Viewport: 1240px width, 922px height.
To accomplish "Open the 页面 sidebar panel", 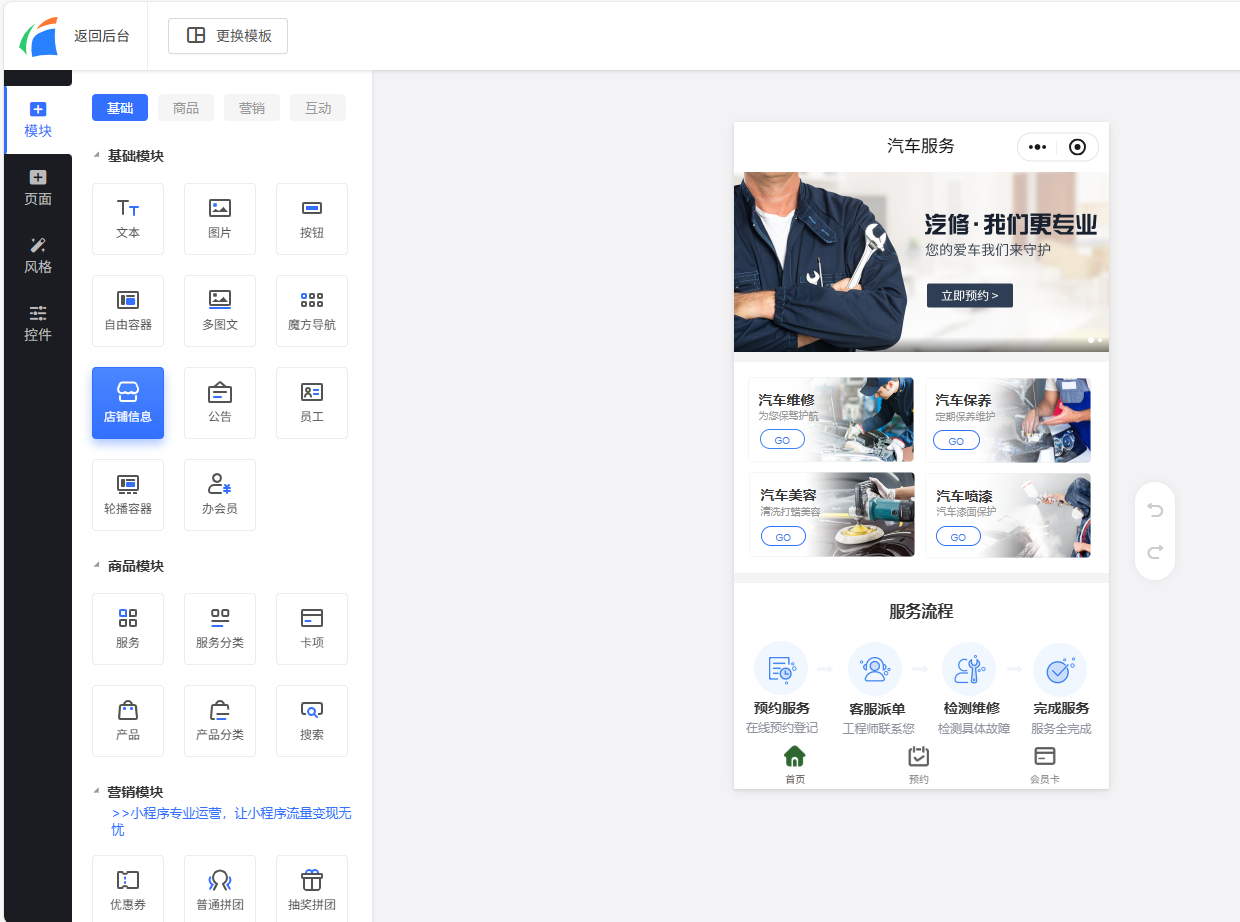I will [x=38, y=188].
